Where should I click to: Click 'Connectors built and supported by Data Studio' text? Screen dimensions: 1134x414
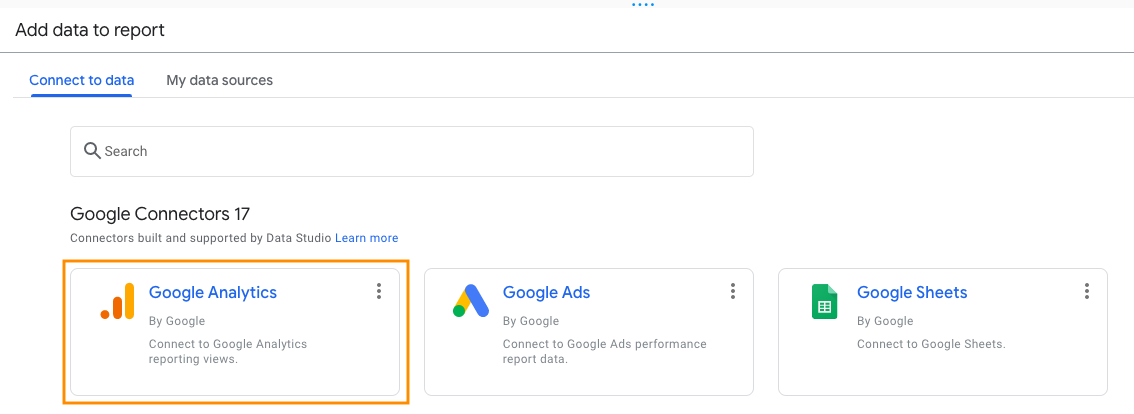[201, 238]
